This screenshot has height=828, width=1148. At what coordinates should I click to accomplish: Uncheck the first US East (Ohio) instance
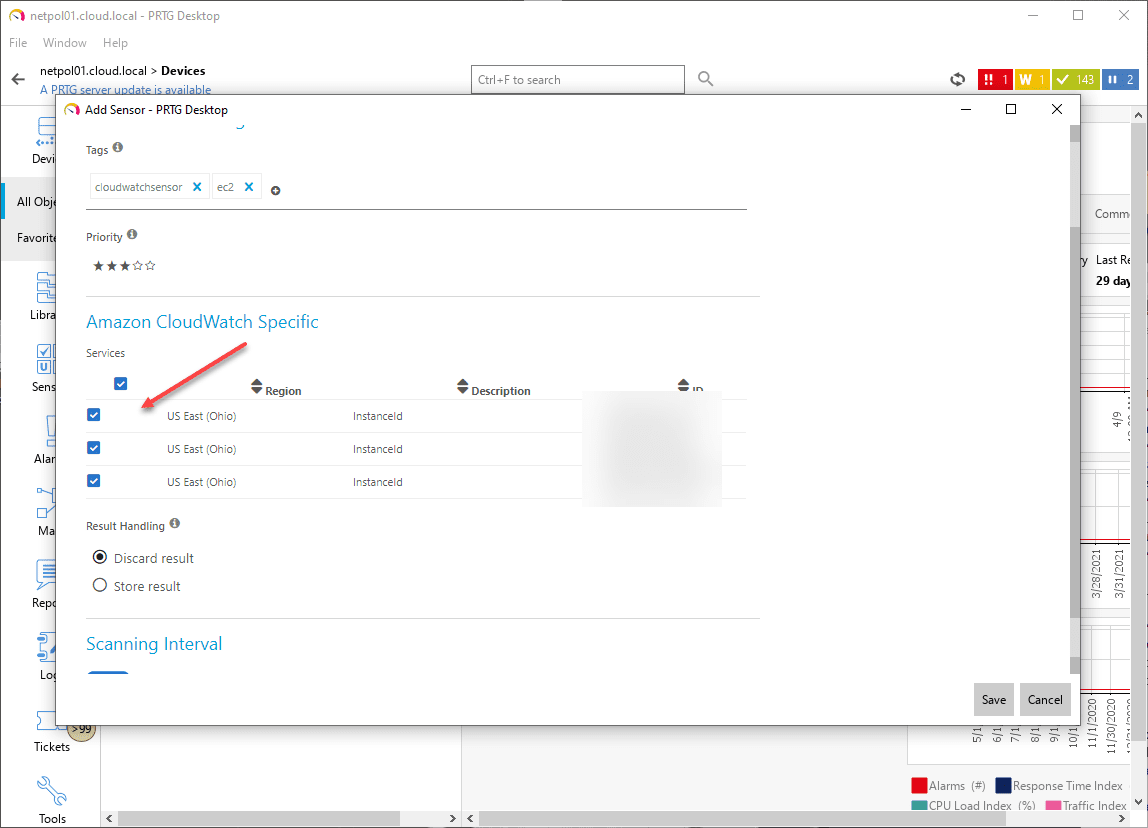click(x=93, y=414)
